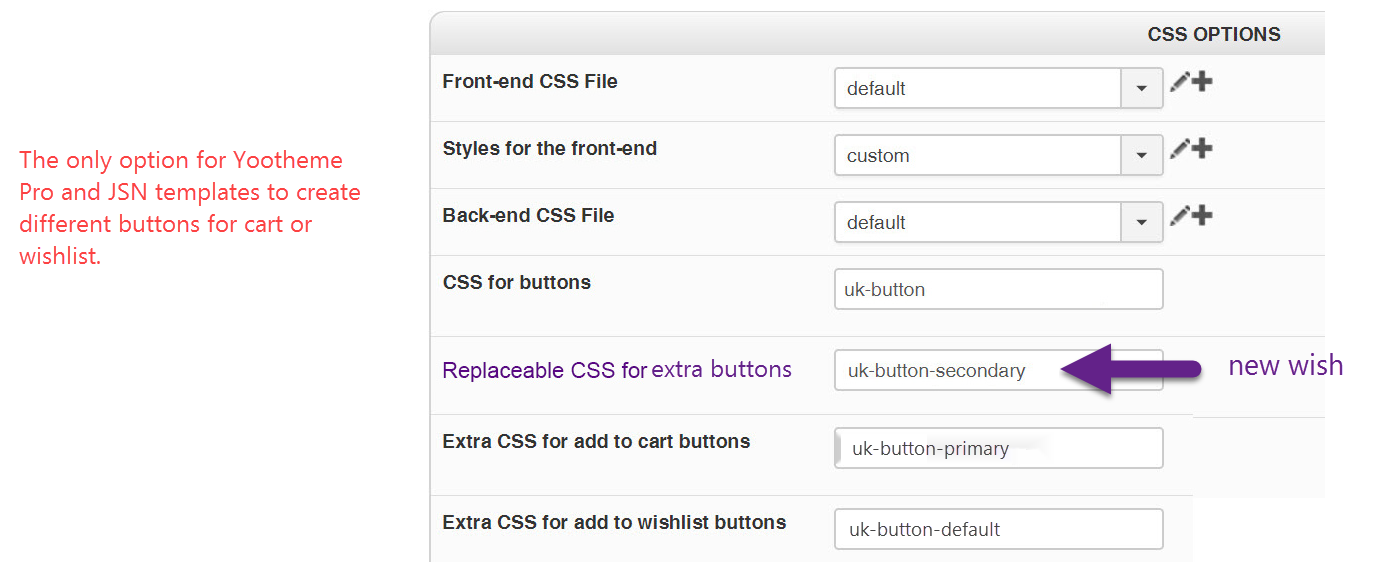
Task: Open the Back-end CSS File dropdown arrow
Action: (x=1141, y=222)
